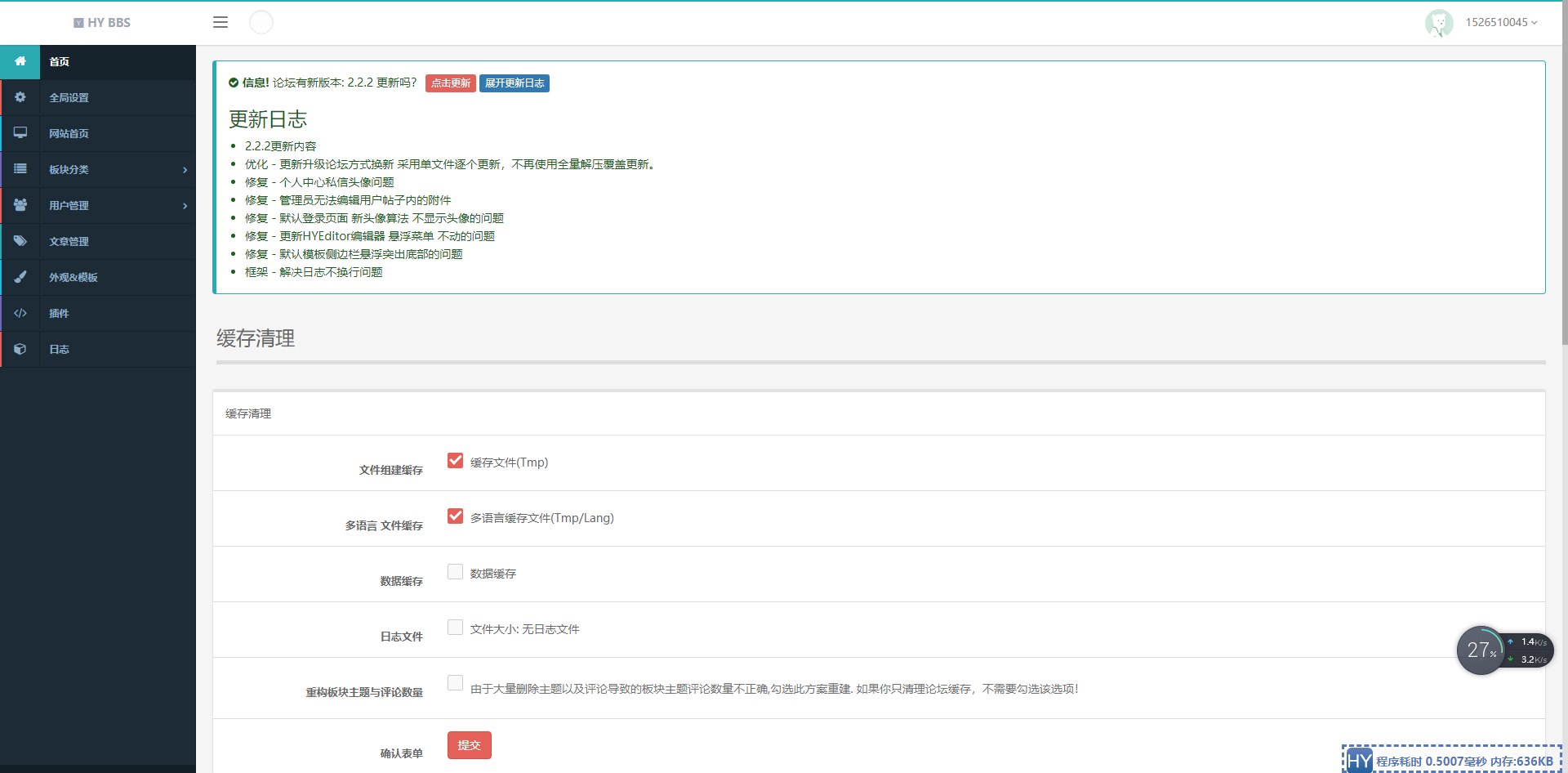Click the code icon for plugins

tap(20, 313)
